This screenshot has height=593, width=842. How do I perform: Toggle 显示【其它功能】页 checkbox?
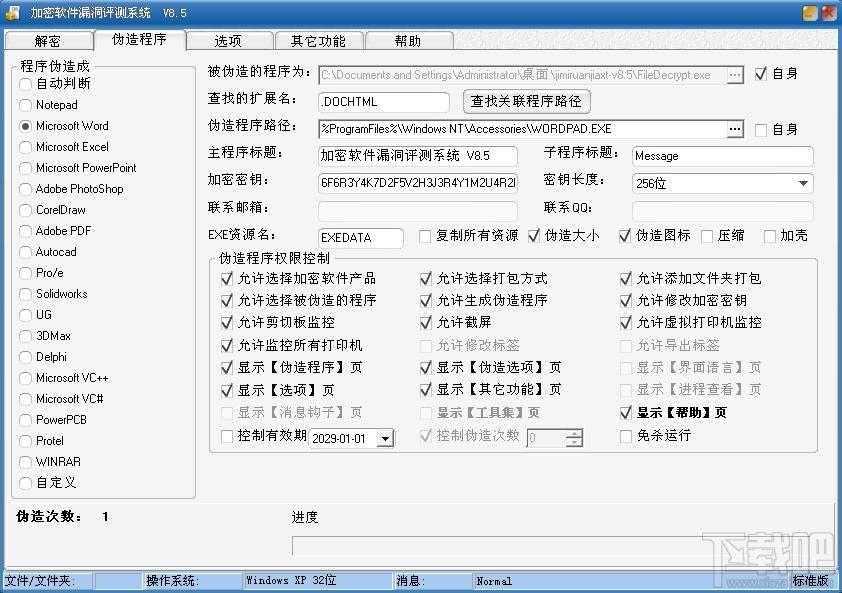(x=426, y=390)
